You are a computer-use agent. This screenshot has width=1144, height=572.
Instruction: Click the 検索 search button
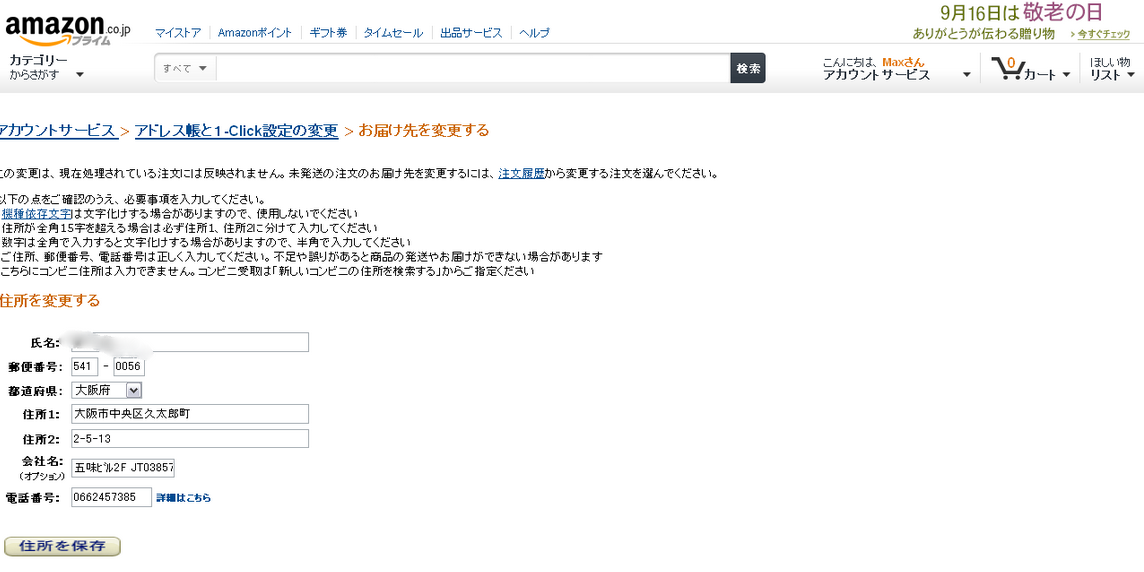tap(747, 68)
